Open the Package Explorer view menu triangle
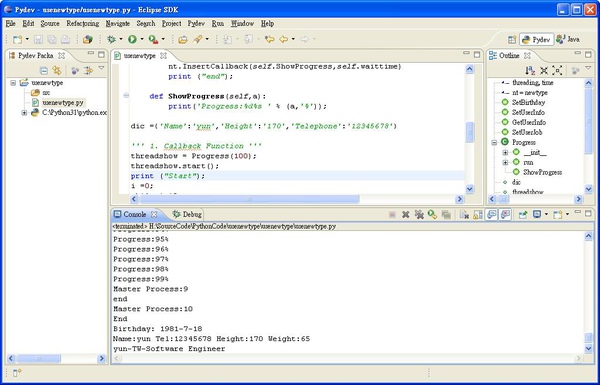 101,68
